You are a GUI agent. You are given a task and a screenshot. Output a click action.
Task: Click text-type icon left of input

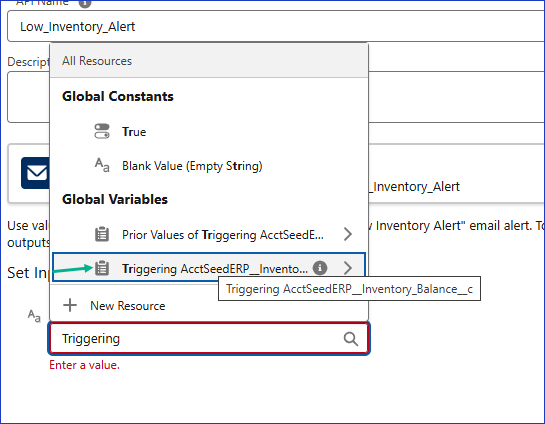(34, 316)
